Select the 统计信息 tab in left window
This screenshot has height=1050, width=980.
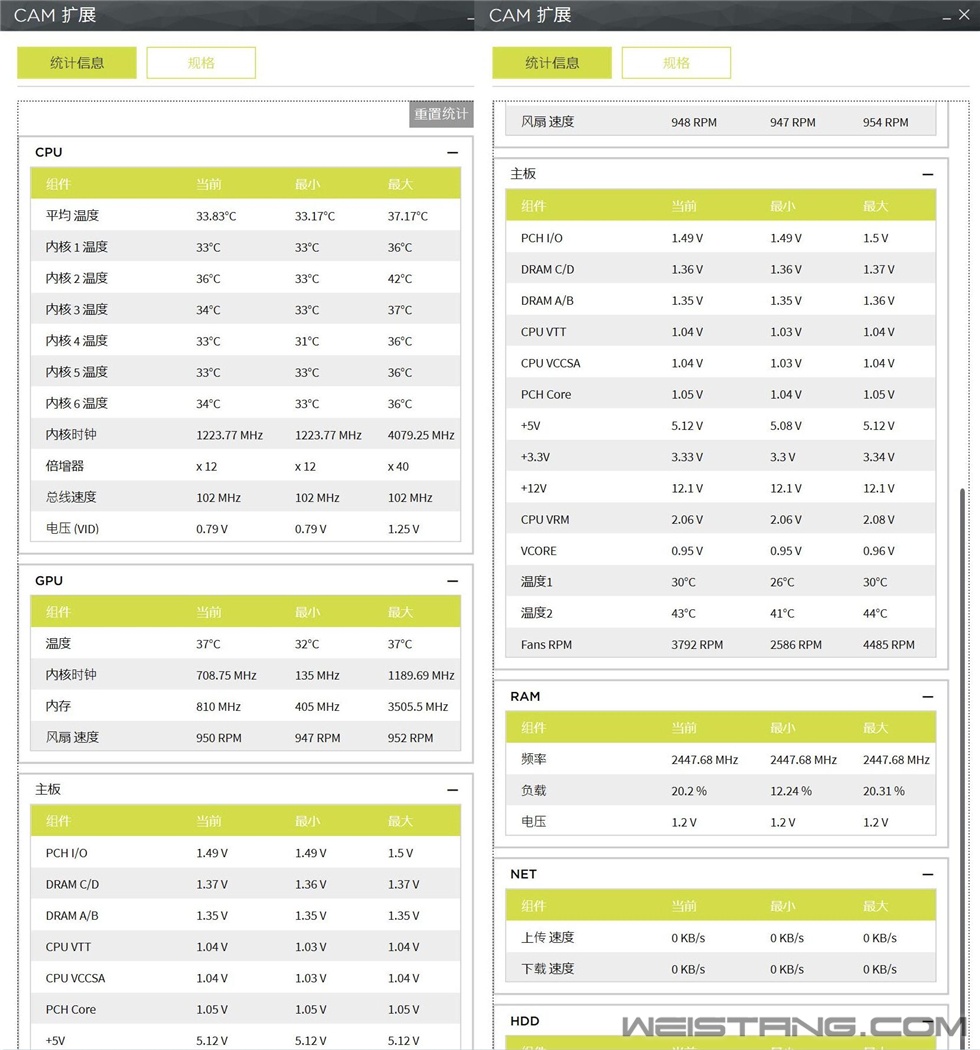click(x=77, y=63)
